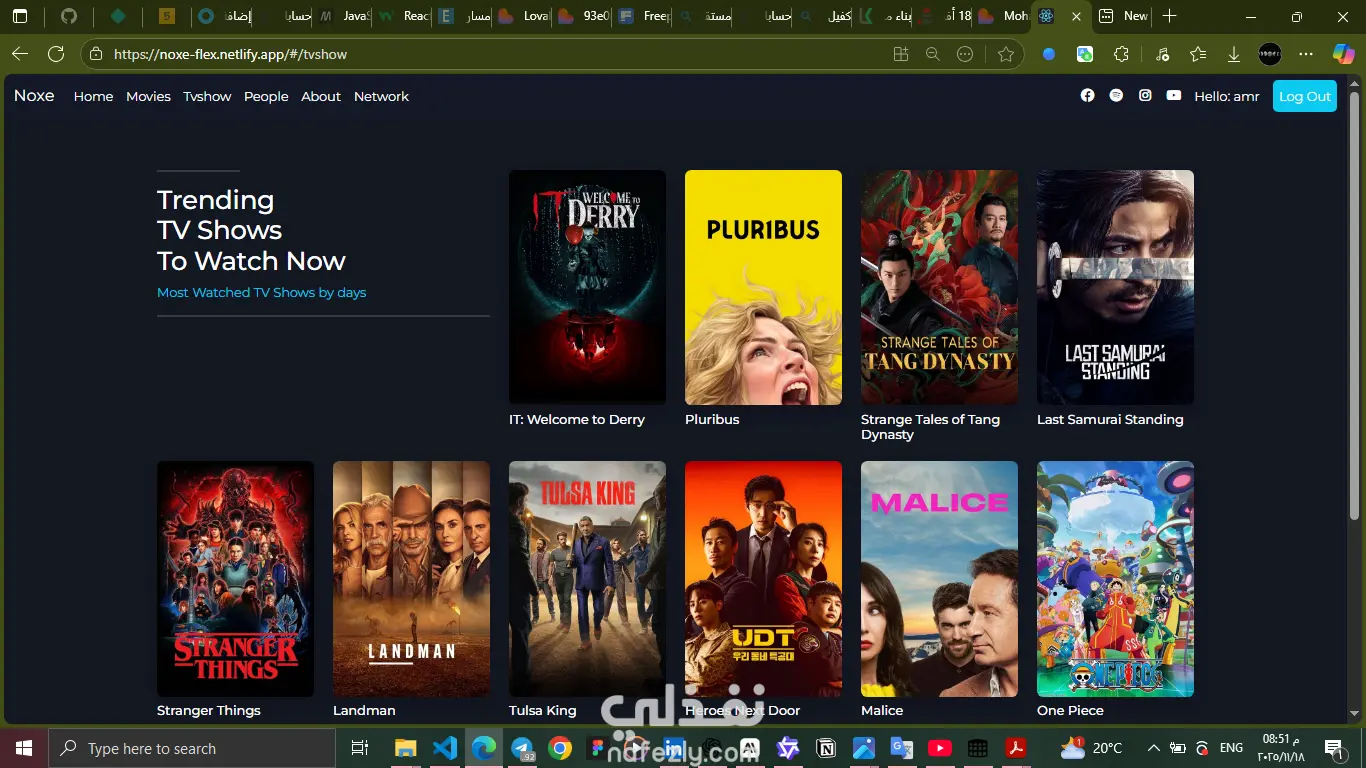Click the Windows taskbar search box
The height and width of the screenshot is (768, 1366).
[x=192, y=748]
